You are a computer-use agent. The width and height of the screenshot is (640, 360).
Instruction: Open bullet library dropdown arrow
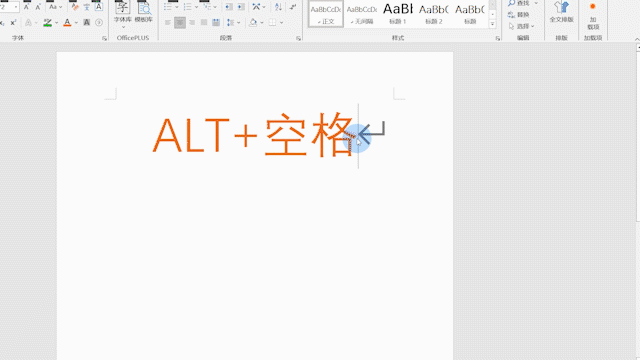[176, 7]
